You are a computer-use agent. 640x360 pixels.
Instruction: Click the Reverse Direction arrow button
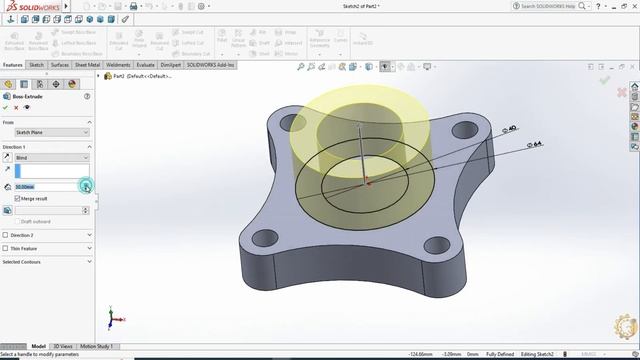[7, 157]
